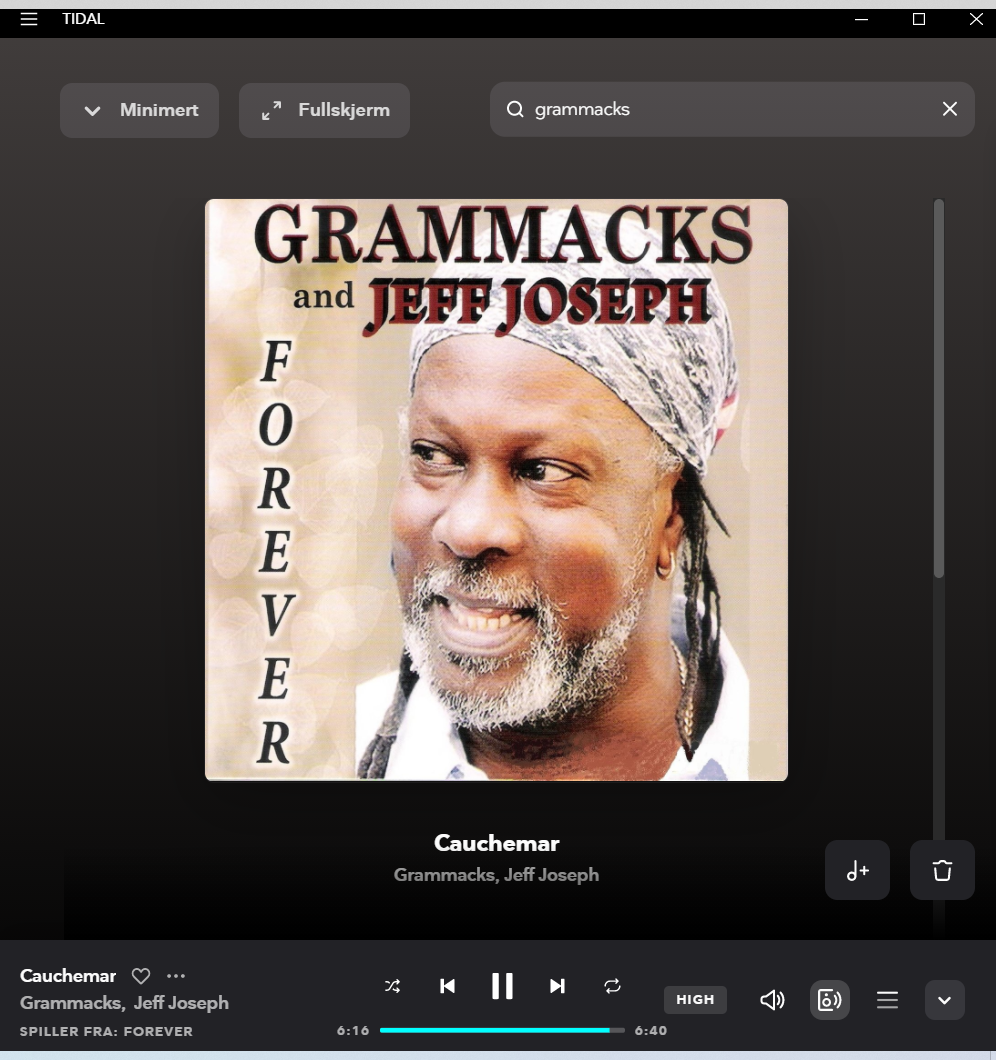
Task: Open Jeff Joseph artist in player bar
Action: click(x=181, y=1003)
